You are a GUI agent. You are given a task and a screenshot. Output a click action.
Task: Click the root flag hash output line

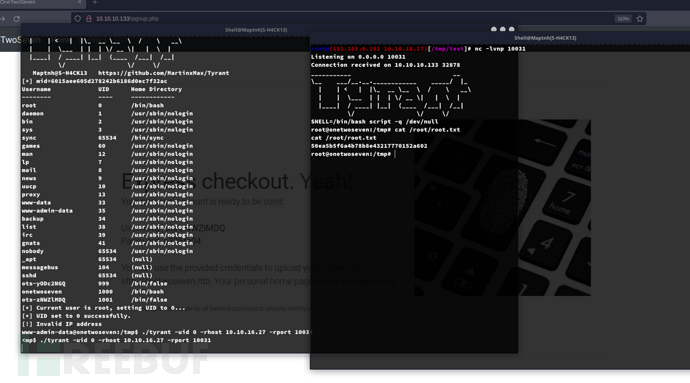[x=369, y=146]
